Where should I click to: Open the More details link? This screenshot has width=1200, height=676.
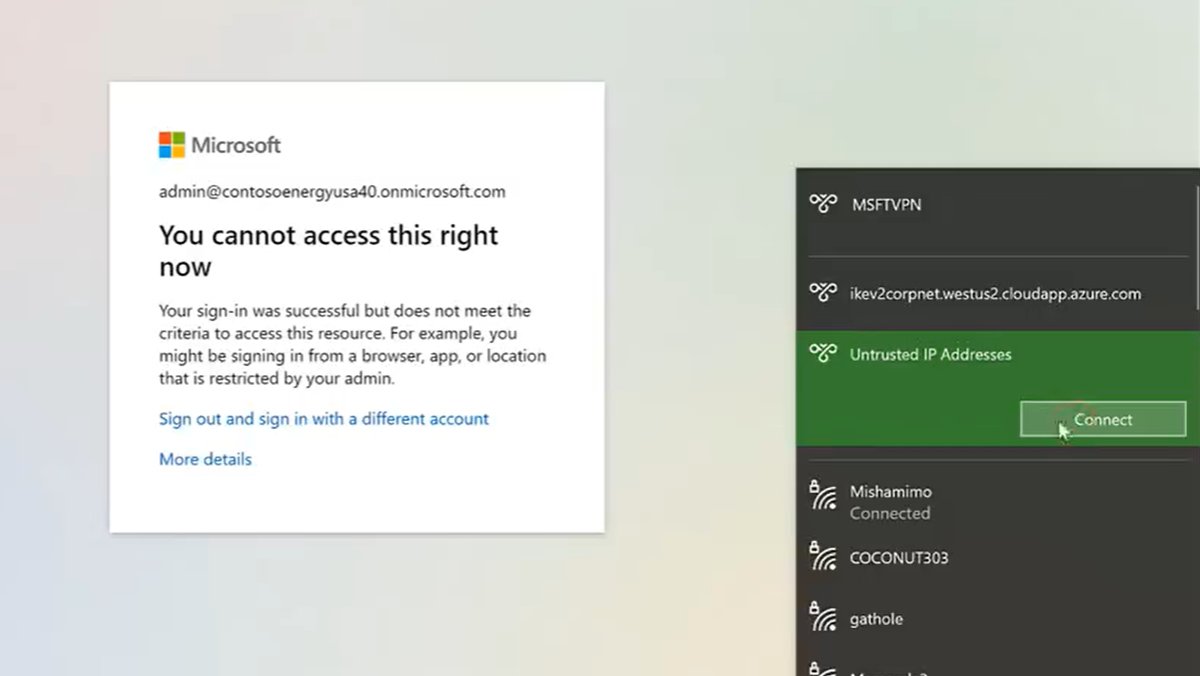point(205,459)
